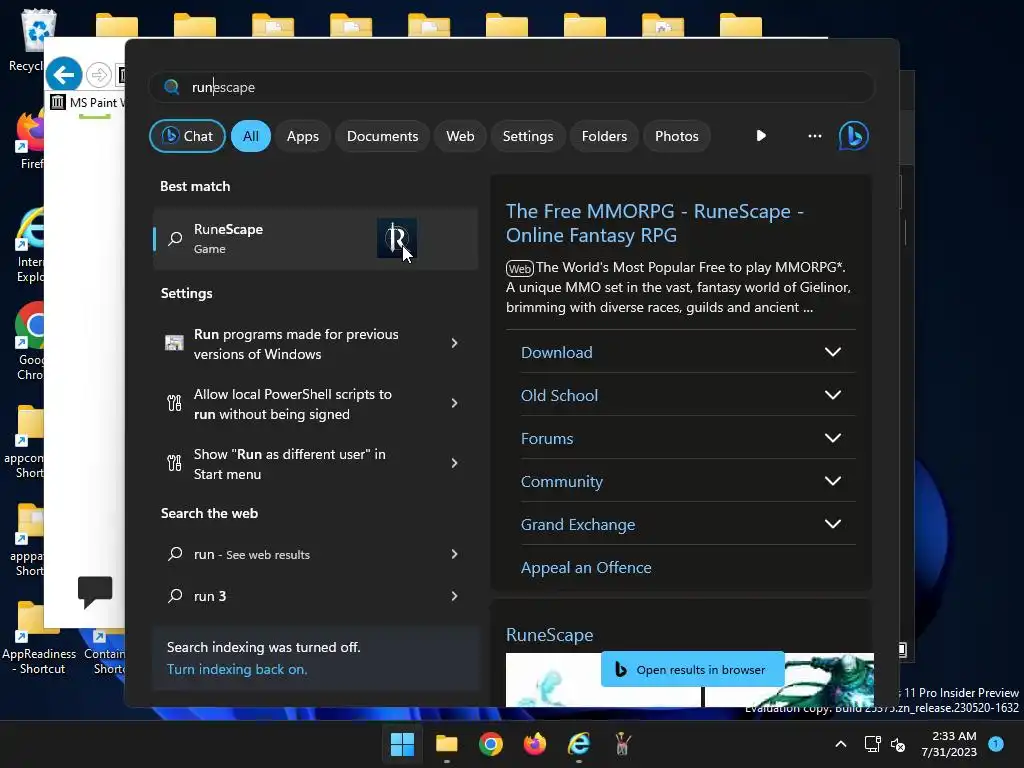Viewport: 1024px width, 768px height.
Task: Expand the Download section
Action: (x=833, y=352)
